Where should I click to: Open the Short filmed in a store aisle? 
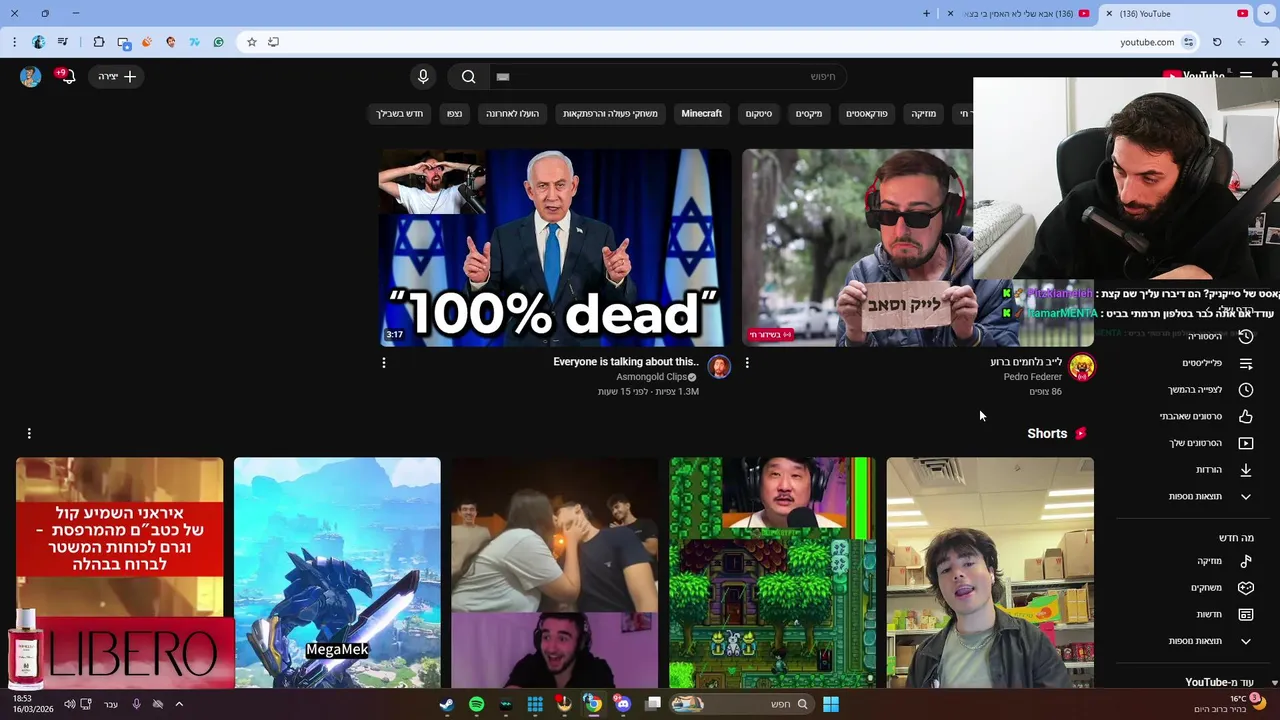click(990, 573)
